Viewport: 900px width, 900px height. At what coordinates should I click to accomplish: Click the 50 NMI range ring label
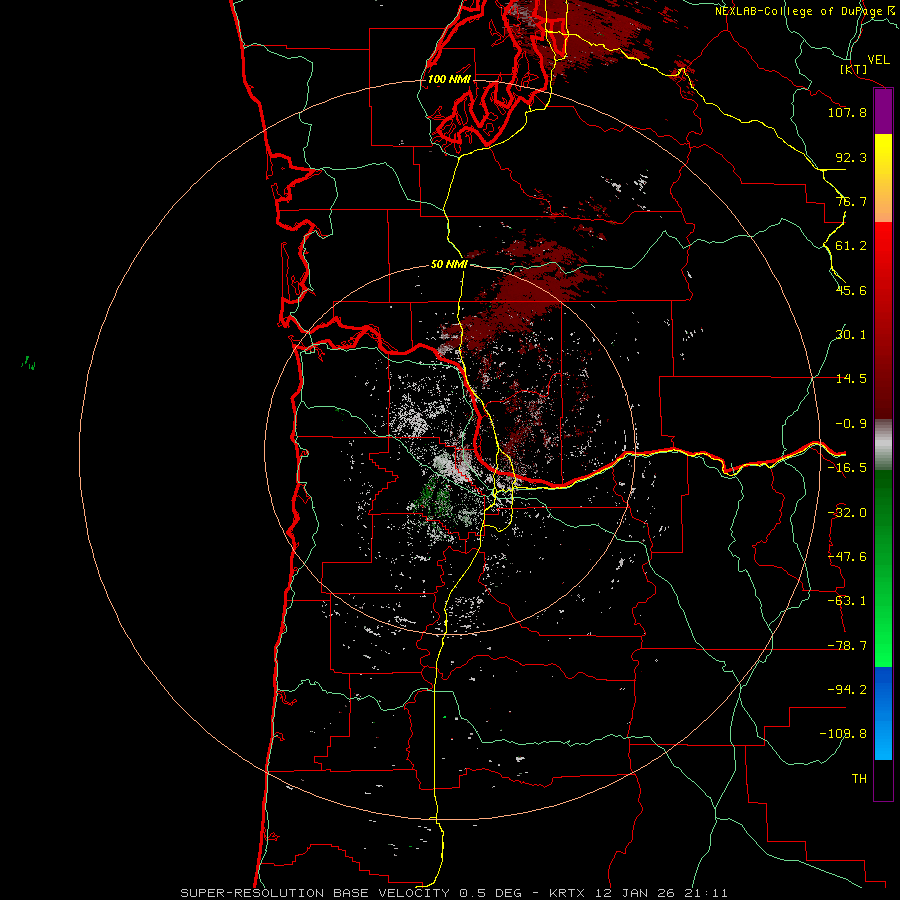449,265
